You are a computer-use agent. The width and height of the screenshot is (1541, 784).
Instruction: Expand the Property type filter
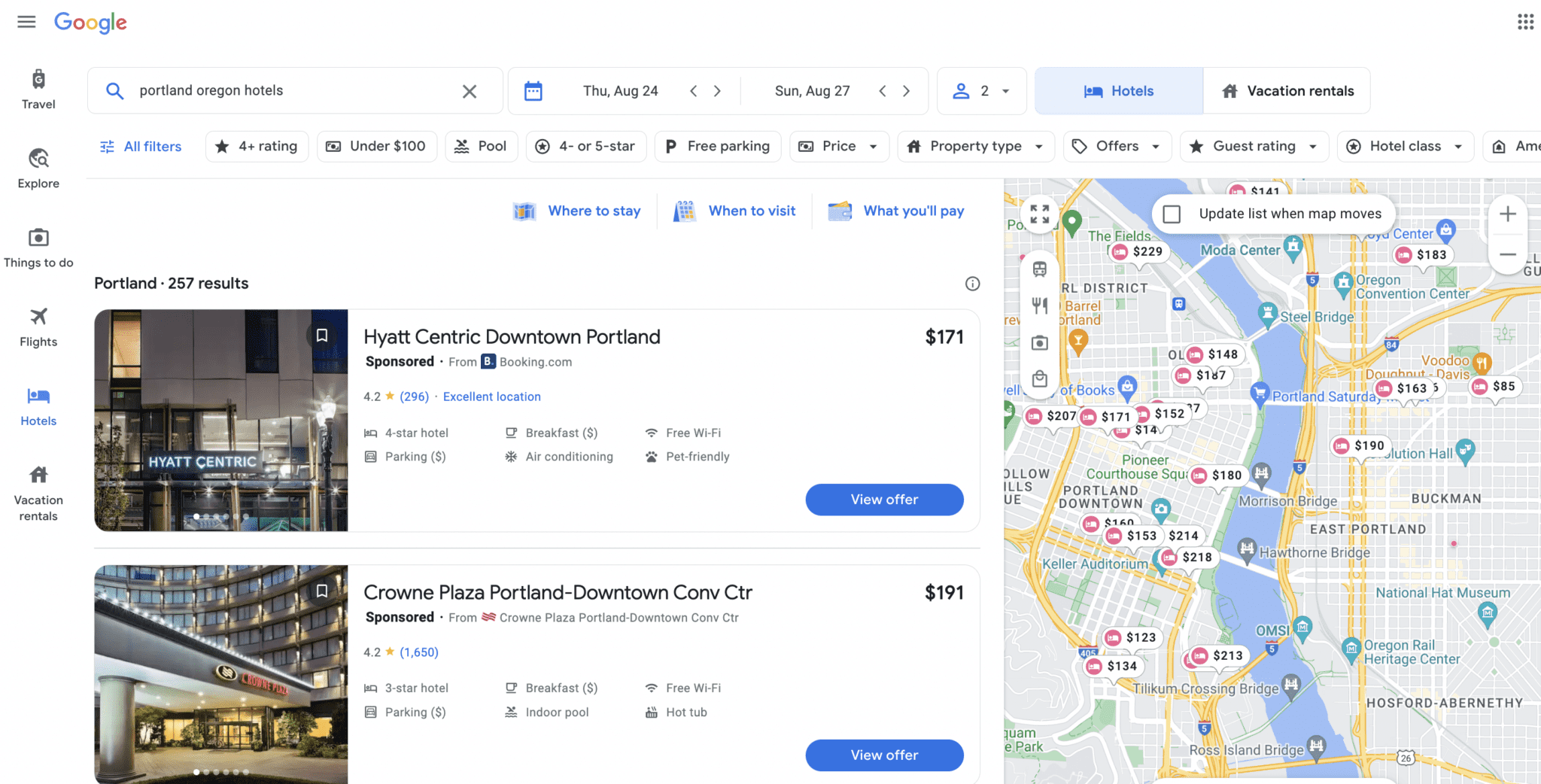coord(975,146)
